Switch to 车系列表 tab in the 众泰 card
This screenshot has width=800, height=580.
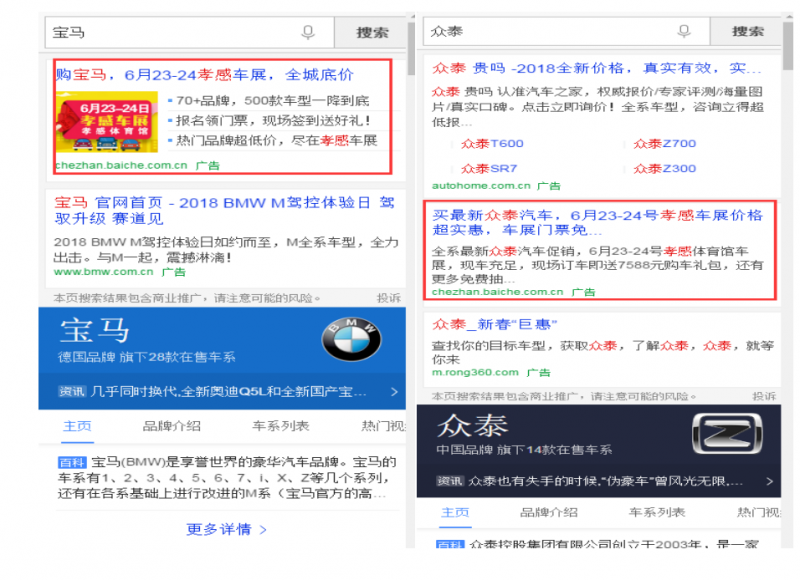tap(657, 512)
